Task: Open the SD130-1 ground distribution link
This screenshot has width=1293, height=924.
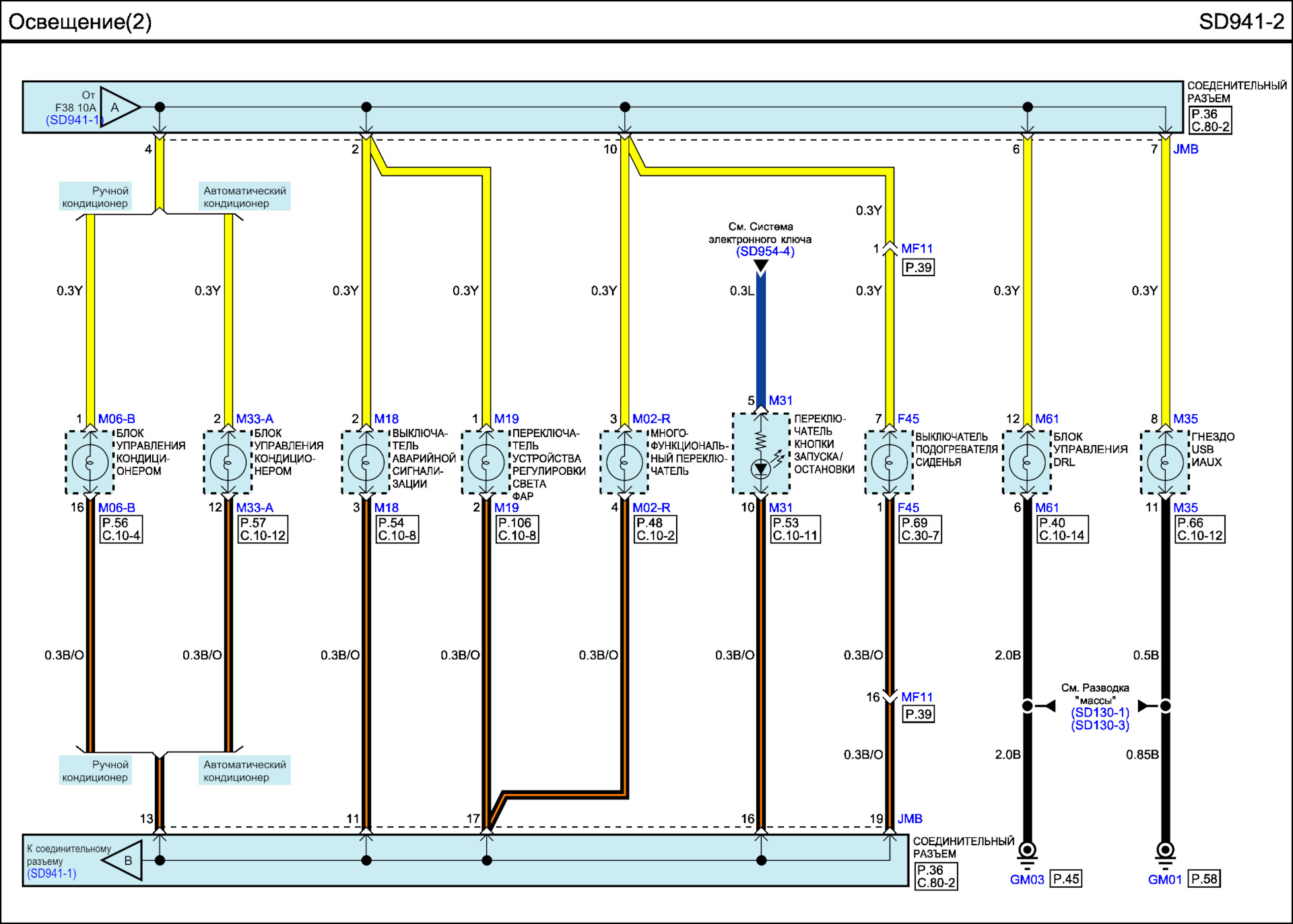Action: point(1100,713)
